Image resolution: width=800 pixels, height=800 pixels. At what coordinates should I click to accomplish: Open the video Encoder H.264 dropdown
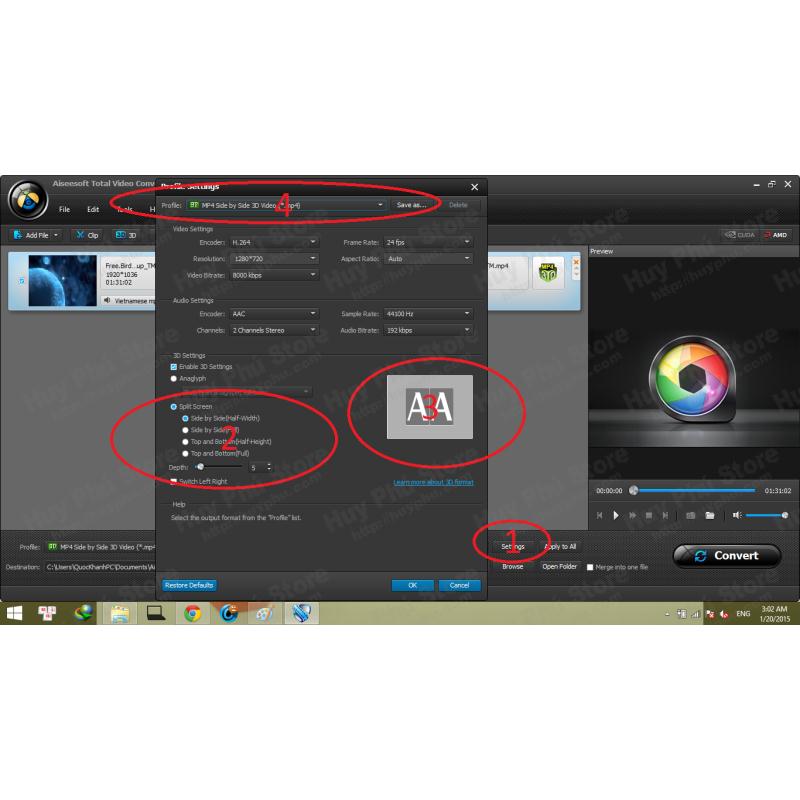(274, 242)
